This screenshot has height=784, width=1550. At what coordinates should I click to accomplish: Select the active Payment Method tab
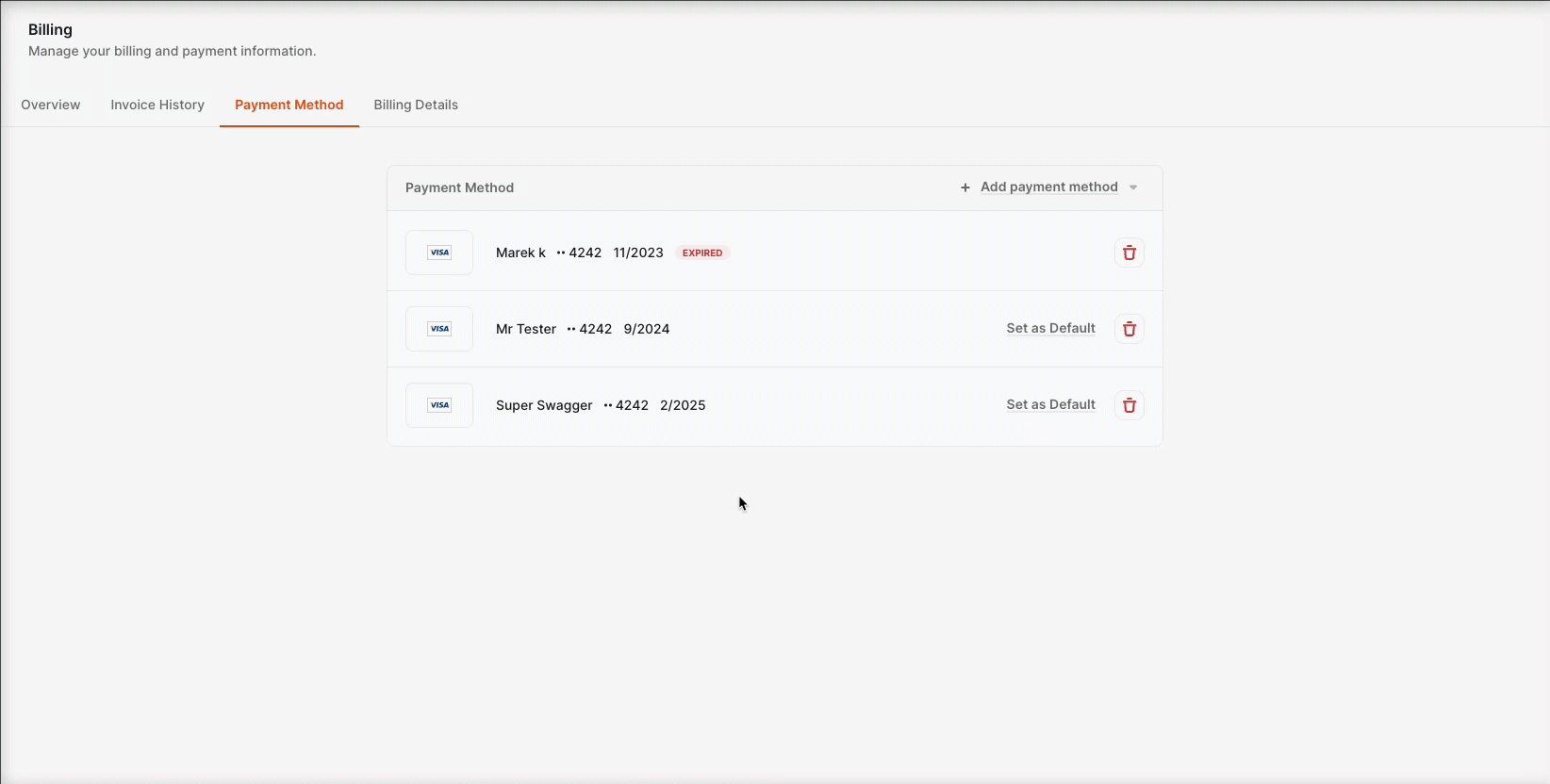(289, 105)
